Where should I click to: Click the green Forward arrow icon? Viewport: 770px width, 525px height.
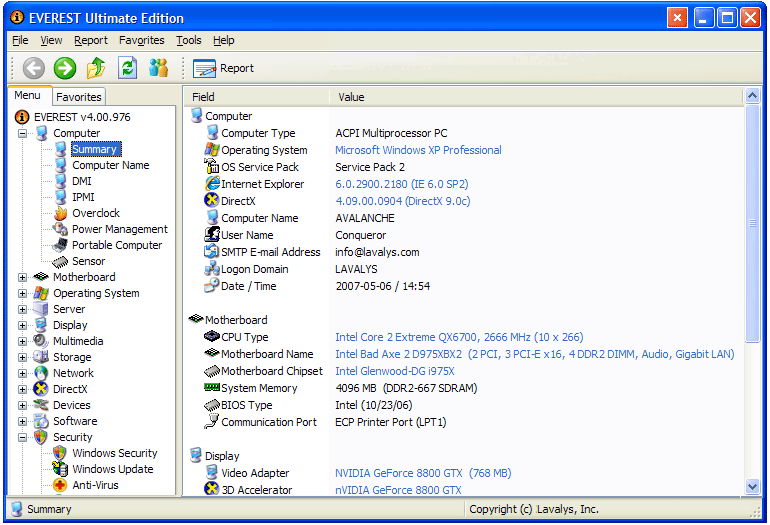[65, 68]
